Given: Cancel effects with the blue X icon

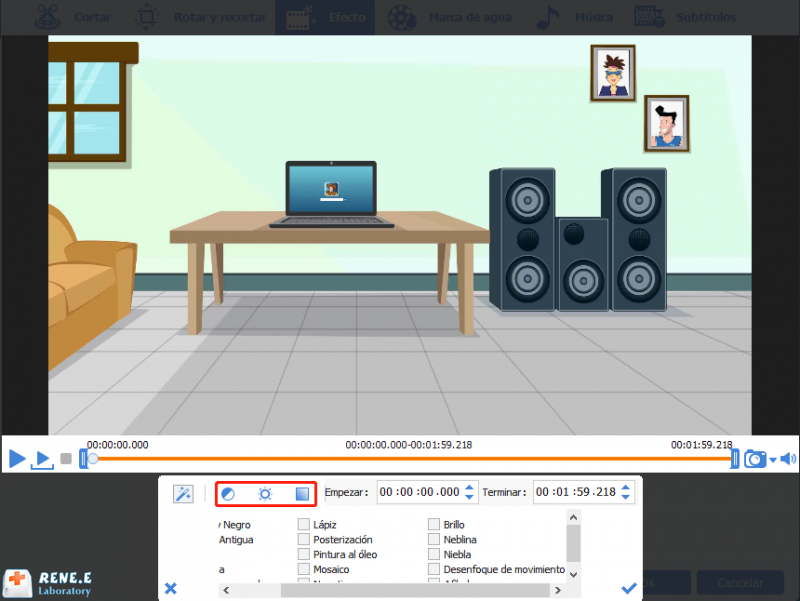Looking at the screenshot, I should [171, 588].
